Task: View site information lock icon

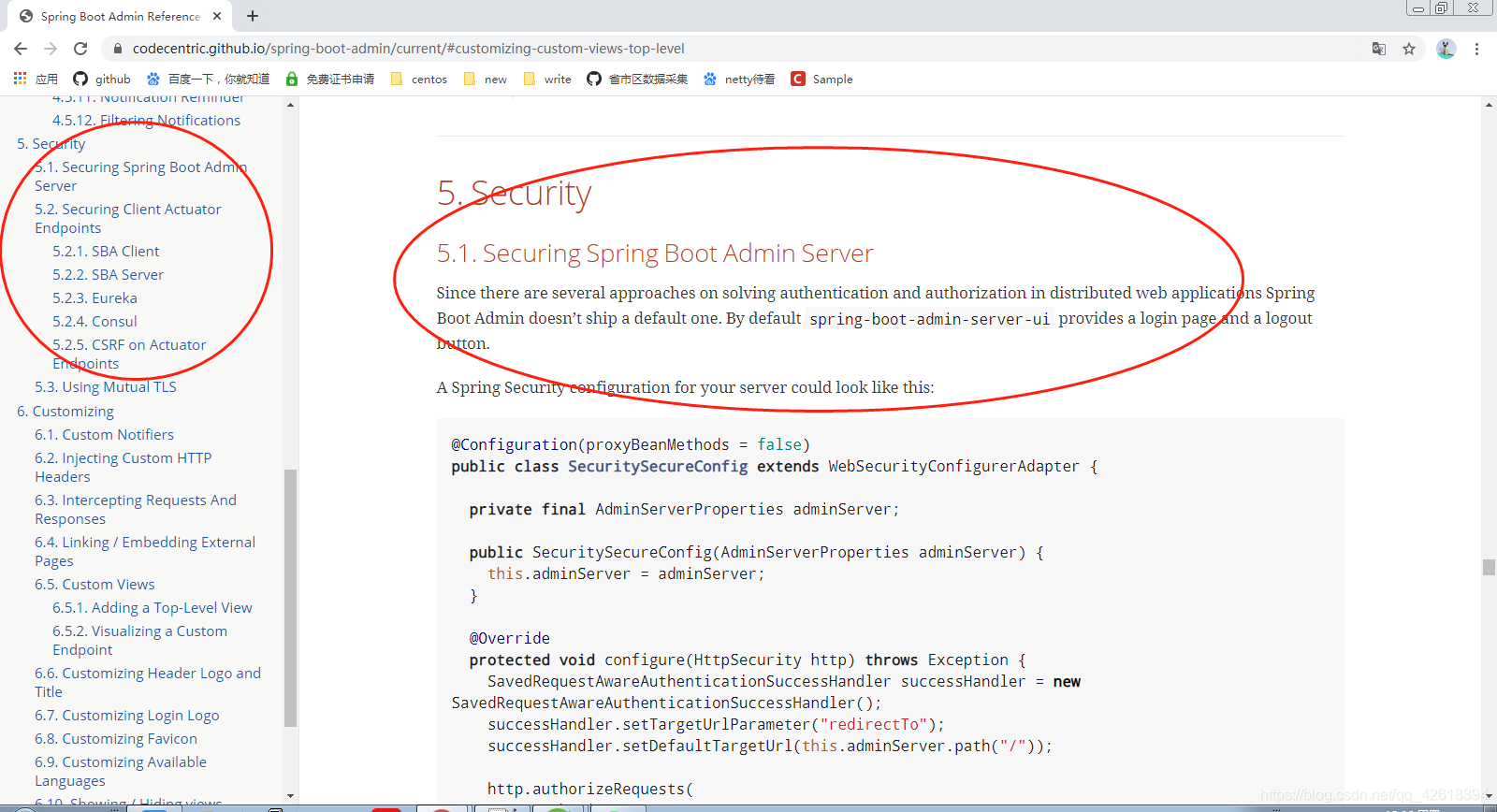Action: click(117, 49)
